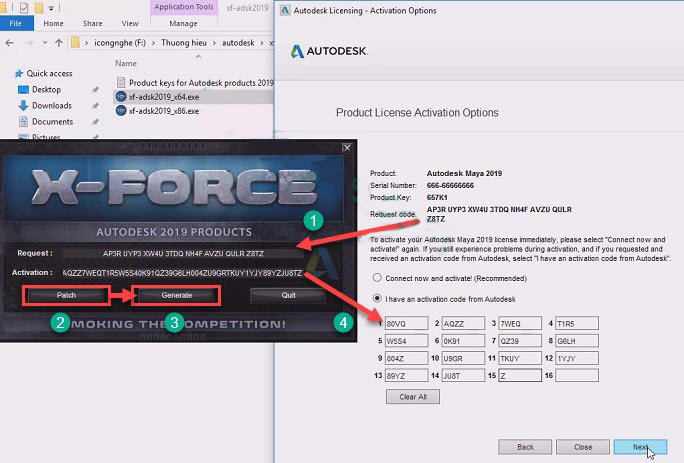
Task: Click activation code box 7 containing QZ39
Action: click(520, 341)
